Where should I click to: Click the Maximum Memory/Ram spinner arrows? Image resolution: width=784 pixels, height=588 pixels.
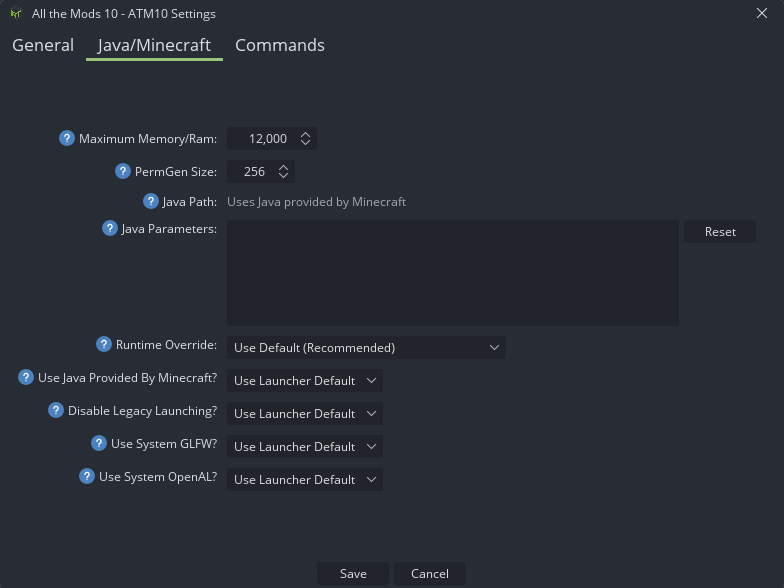(x=306, y=138)
